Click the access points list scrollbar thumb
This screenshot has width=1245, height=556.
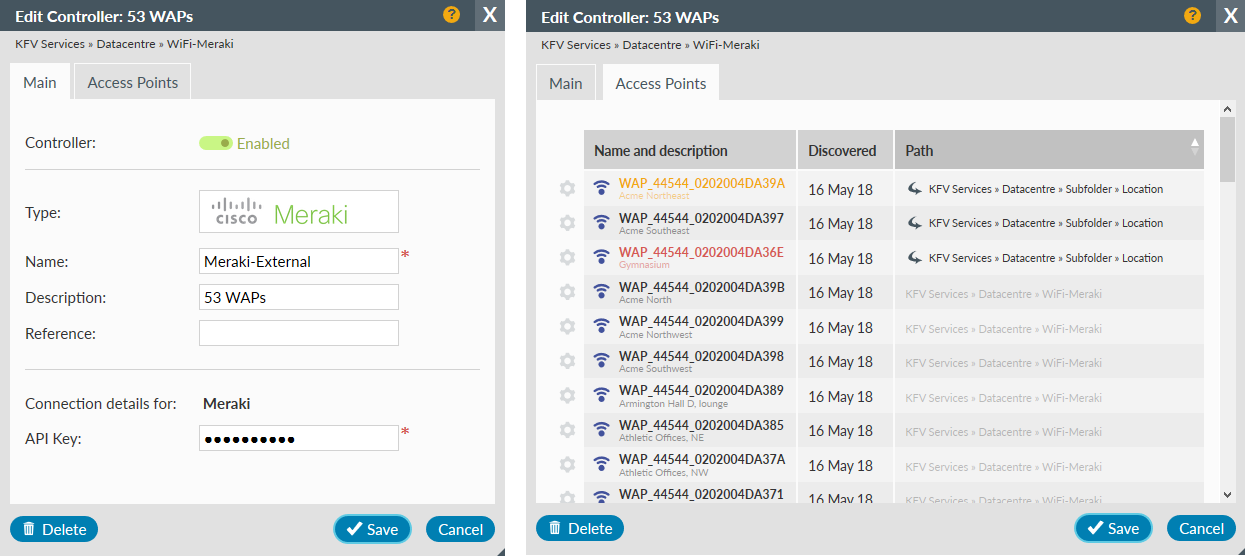(x=1227, y=149)
